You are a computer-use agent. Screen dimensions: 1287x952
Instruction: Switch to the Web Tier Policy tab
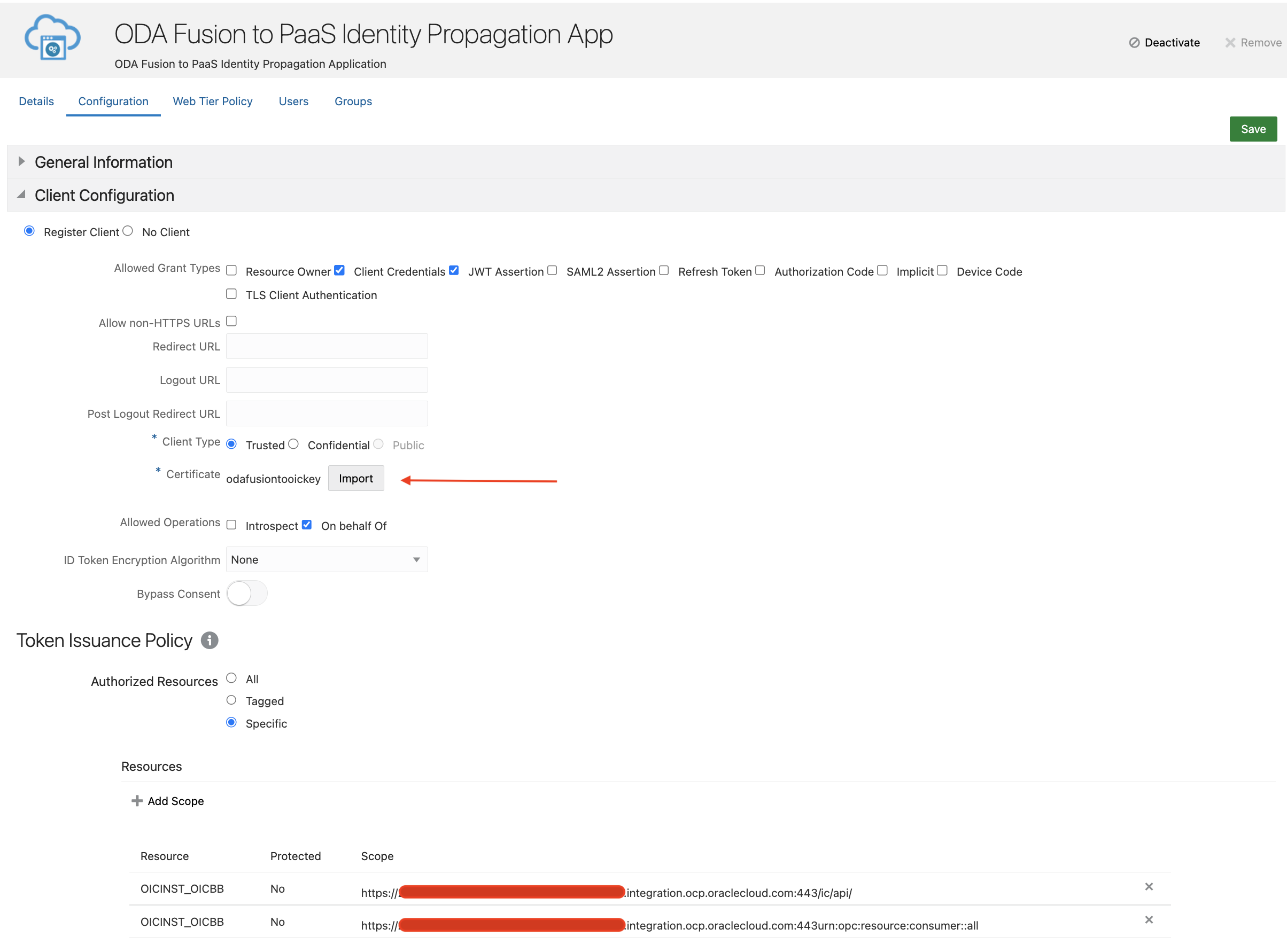212,102
